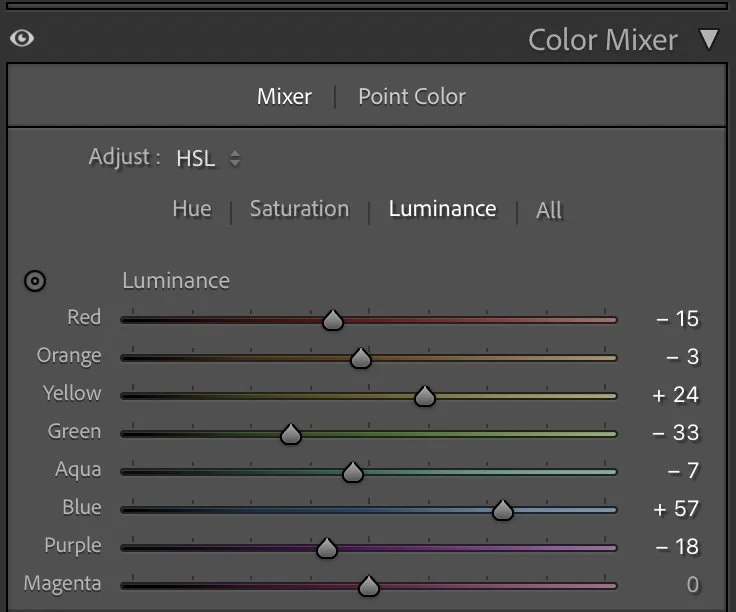Select the Saturation tab
The height and width of the screenshot is (612, 736).
[300, 208]
